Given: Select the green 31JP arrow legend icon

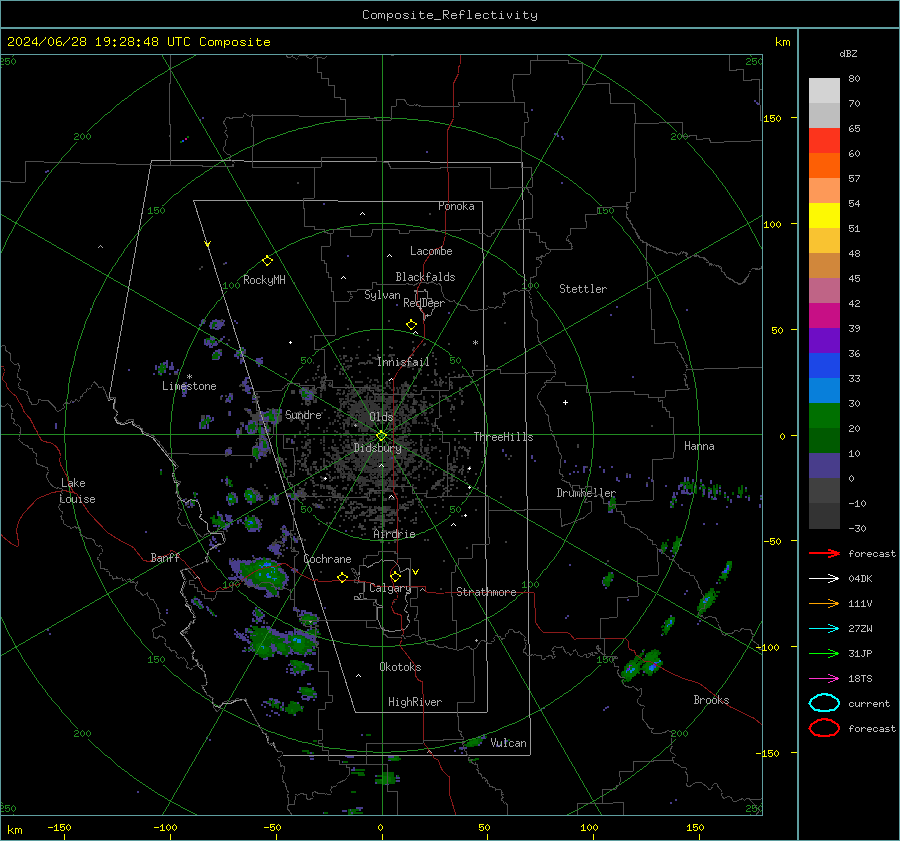Looking at the screenshot, I should point(824,653).
